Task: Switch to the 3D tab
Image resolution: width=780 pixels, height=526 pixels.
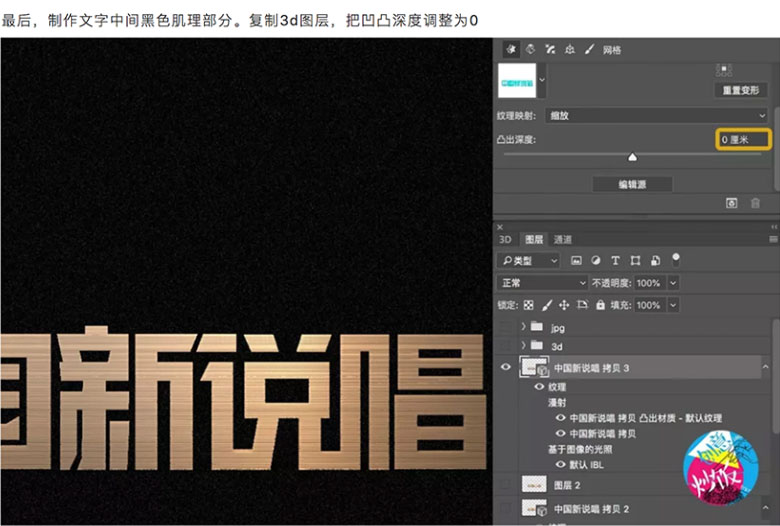Action: pyautogui.click(x=505, y=239)
